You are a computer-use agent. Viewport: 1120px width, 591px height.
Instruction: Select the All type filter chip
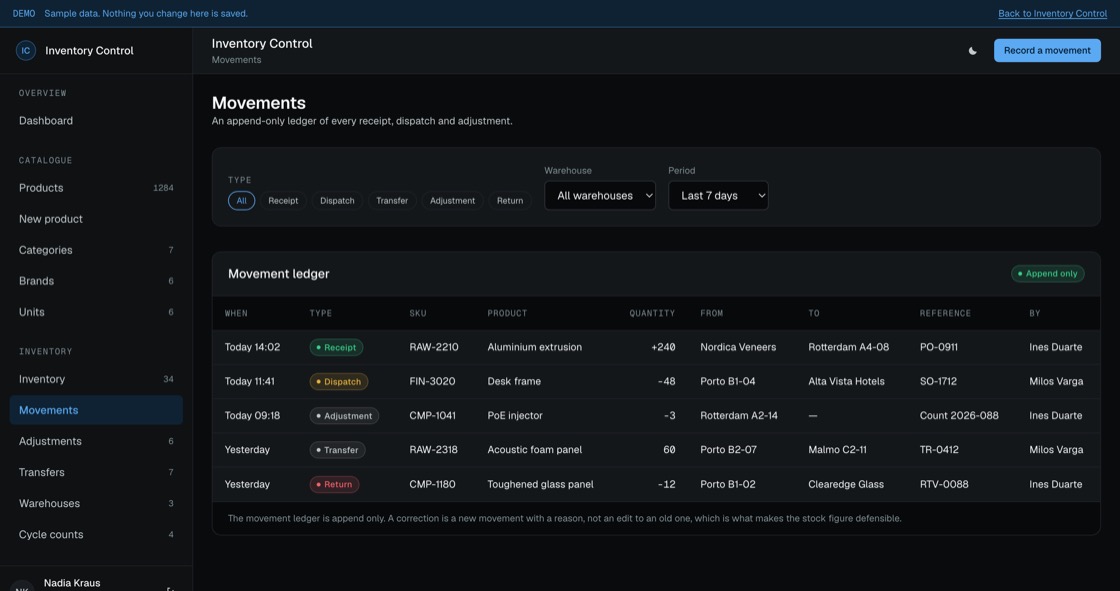click(241, 201)
